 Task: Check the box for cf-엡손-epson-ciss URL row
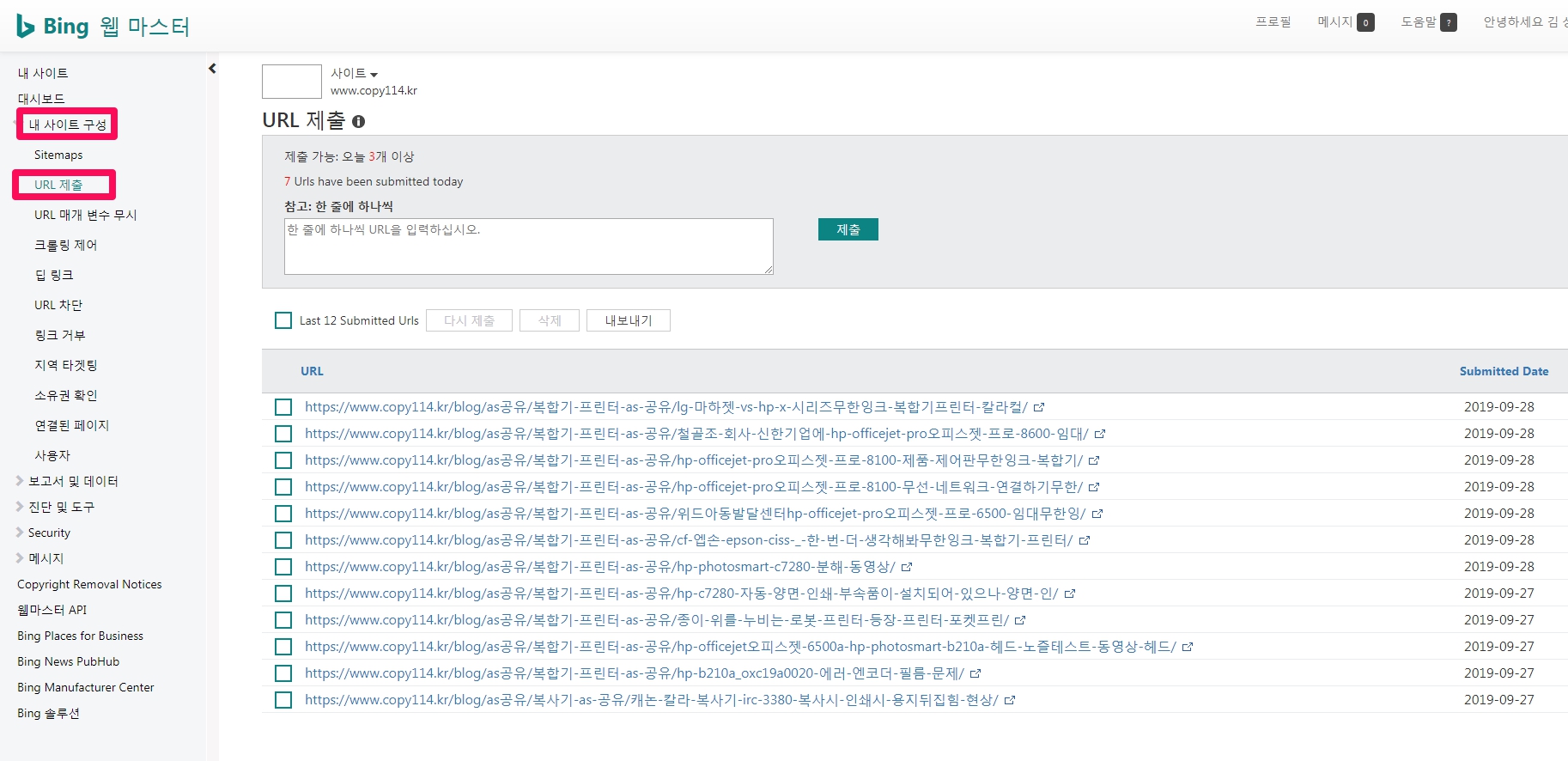tap(283, 540)
